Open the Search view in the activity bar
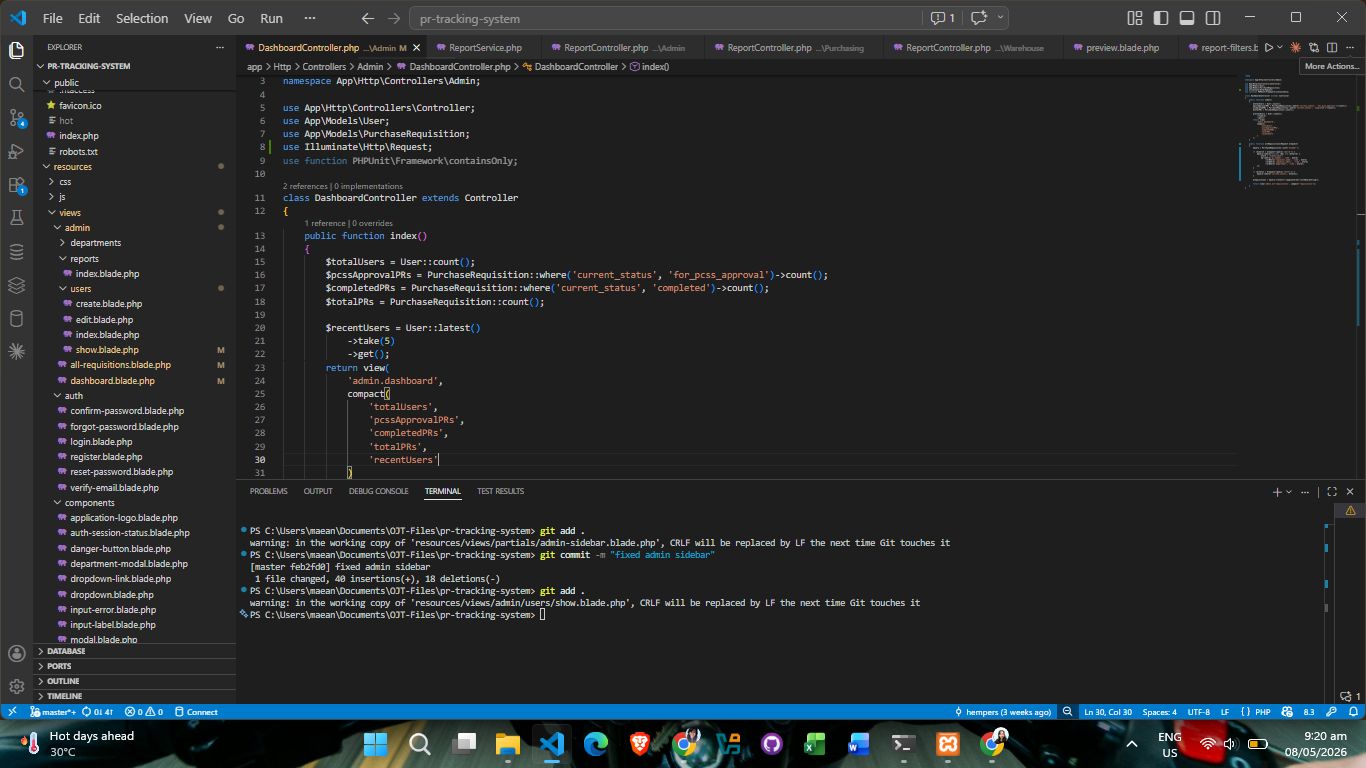Image resolution: width=1366 pixels, height=768 pixels. click(x=16, y=84)
